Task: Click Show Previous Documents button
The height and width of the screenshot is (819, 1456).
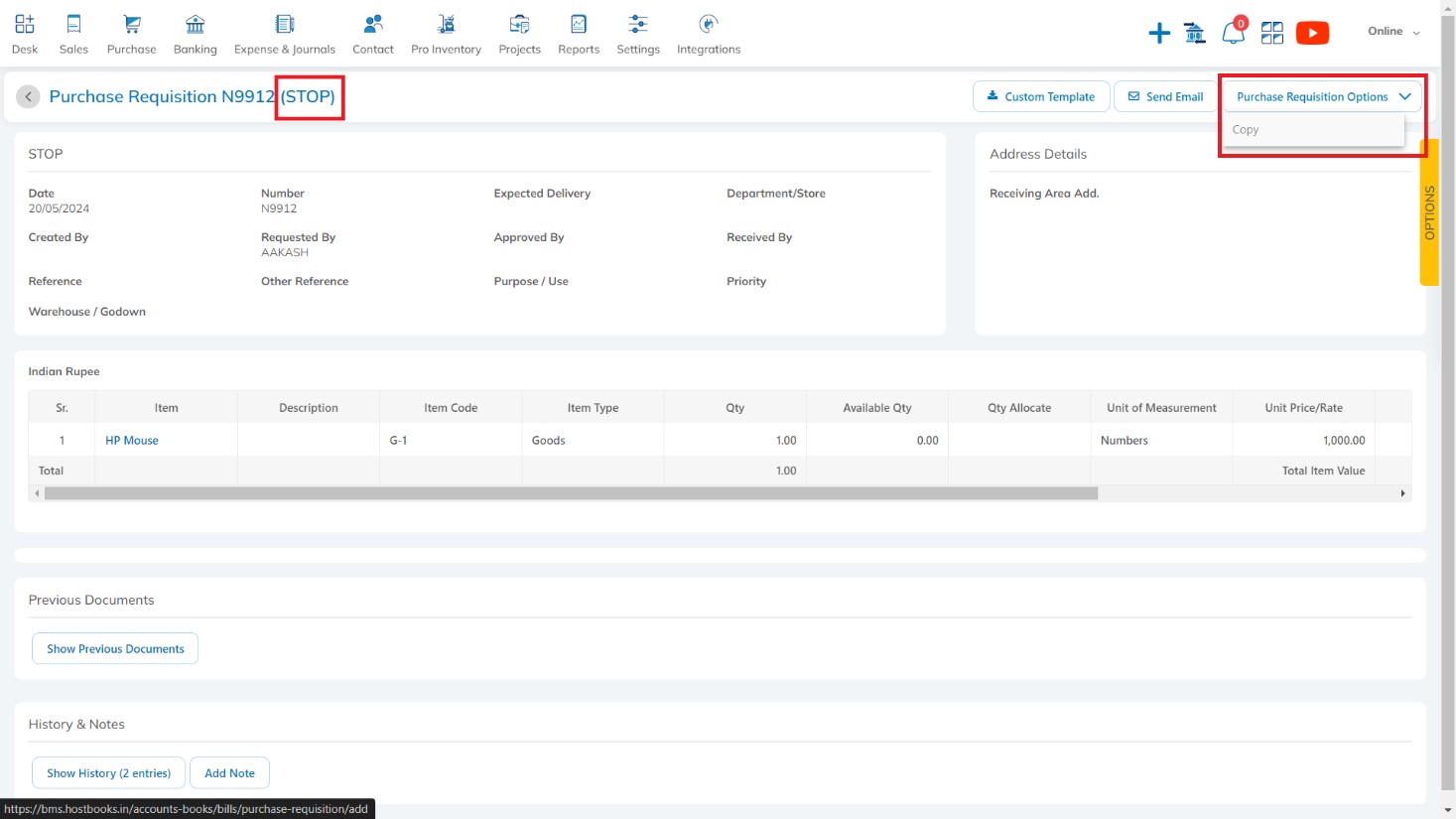Action: click(x=115, y=648)
